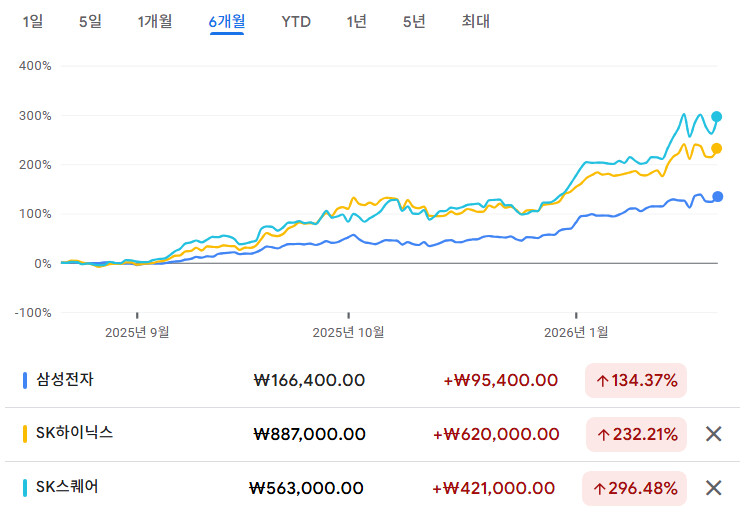Select the 6개월 range tab
The width and height of the screenshot is (745, 513).
click(227, 21)
